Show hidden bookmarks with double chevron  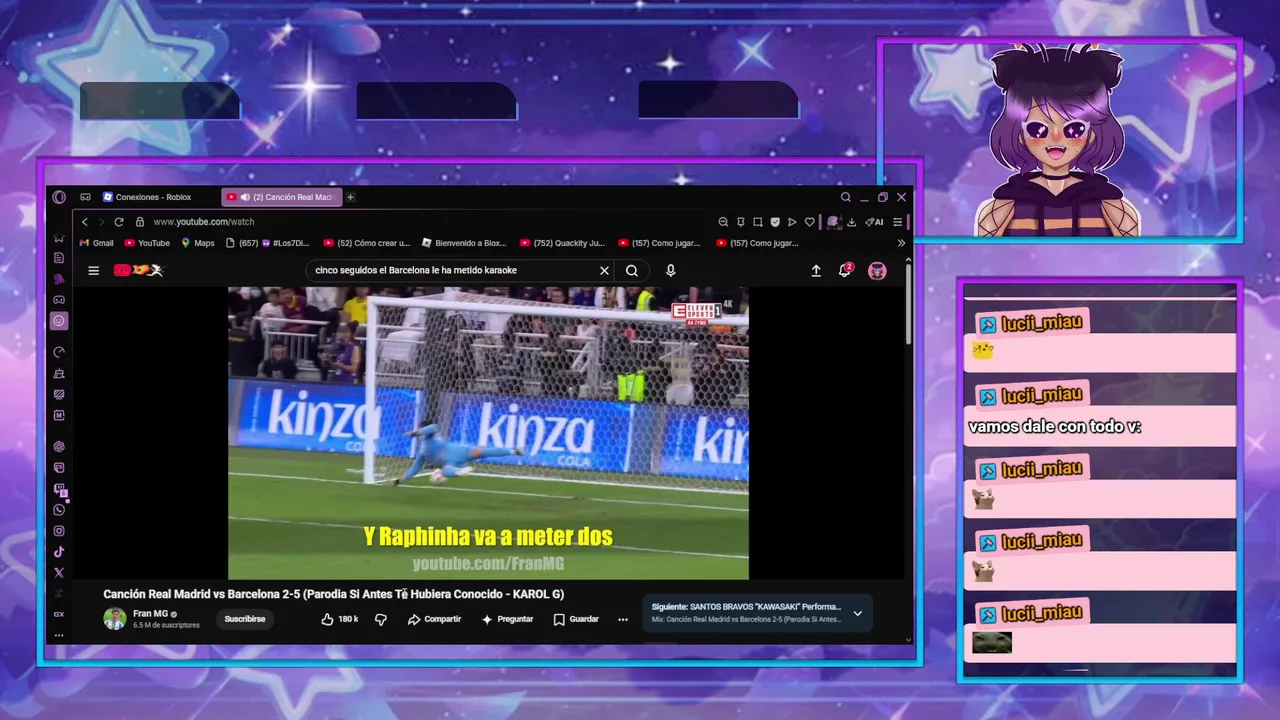pos(901,243)
